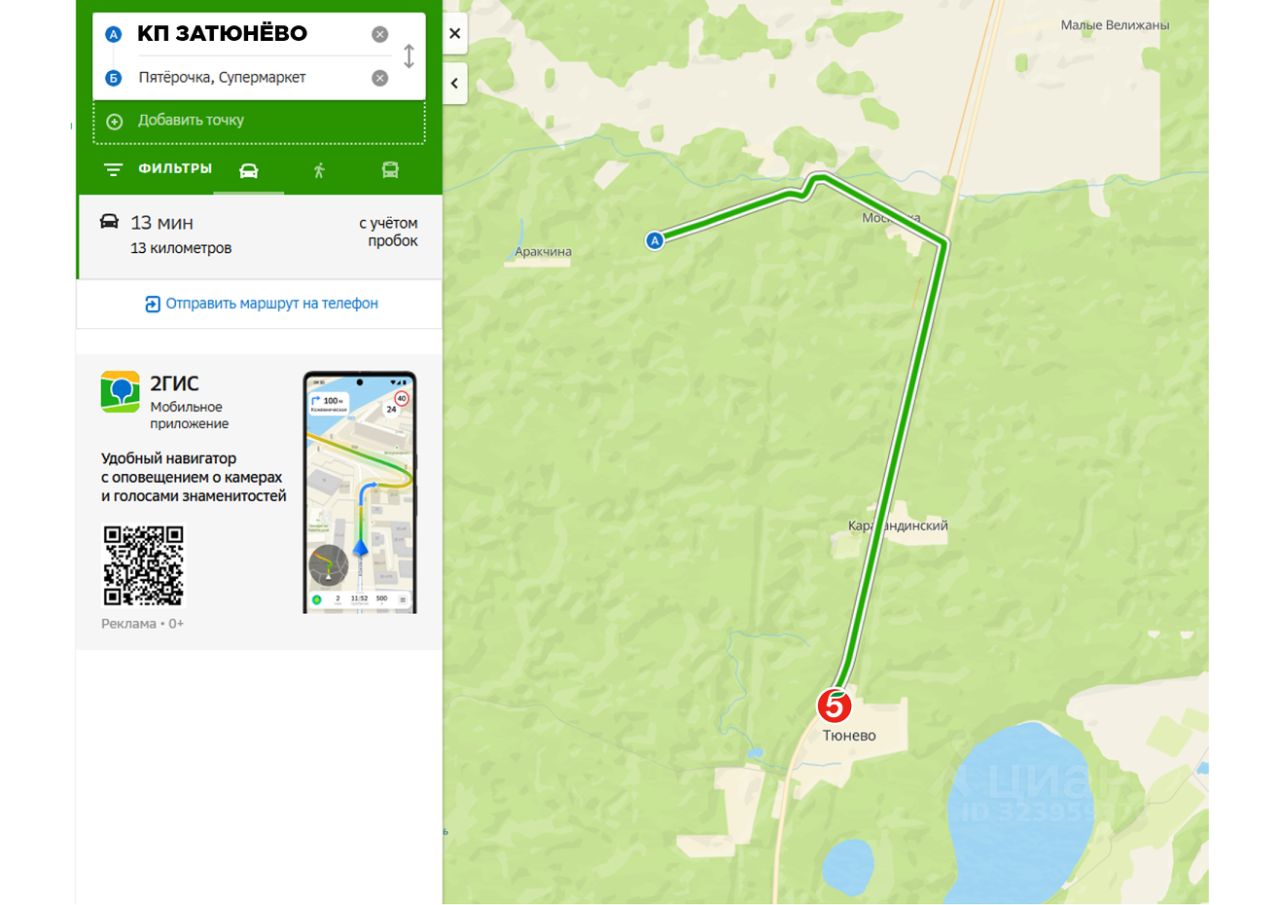Click the red Пятёрочка marker on map
Viewport: 1280px width, 905px height.
[x=834, y=706]
